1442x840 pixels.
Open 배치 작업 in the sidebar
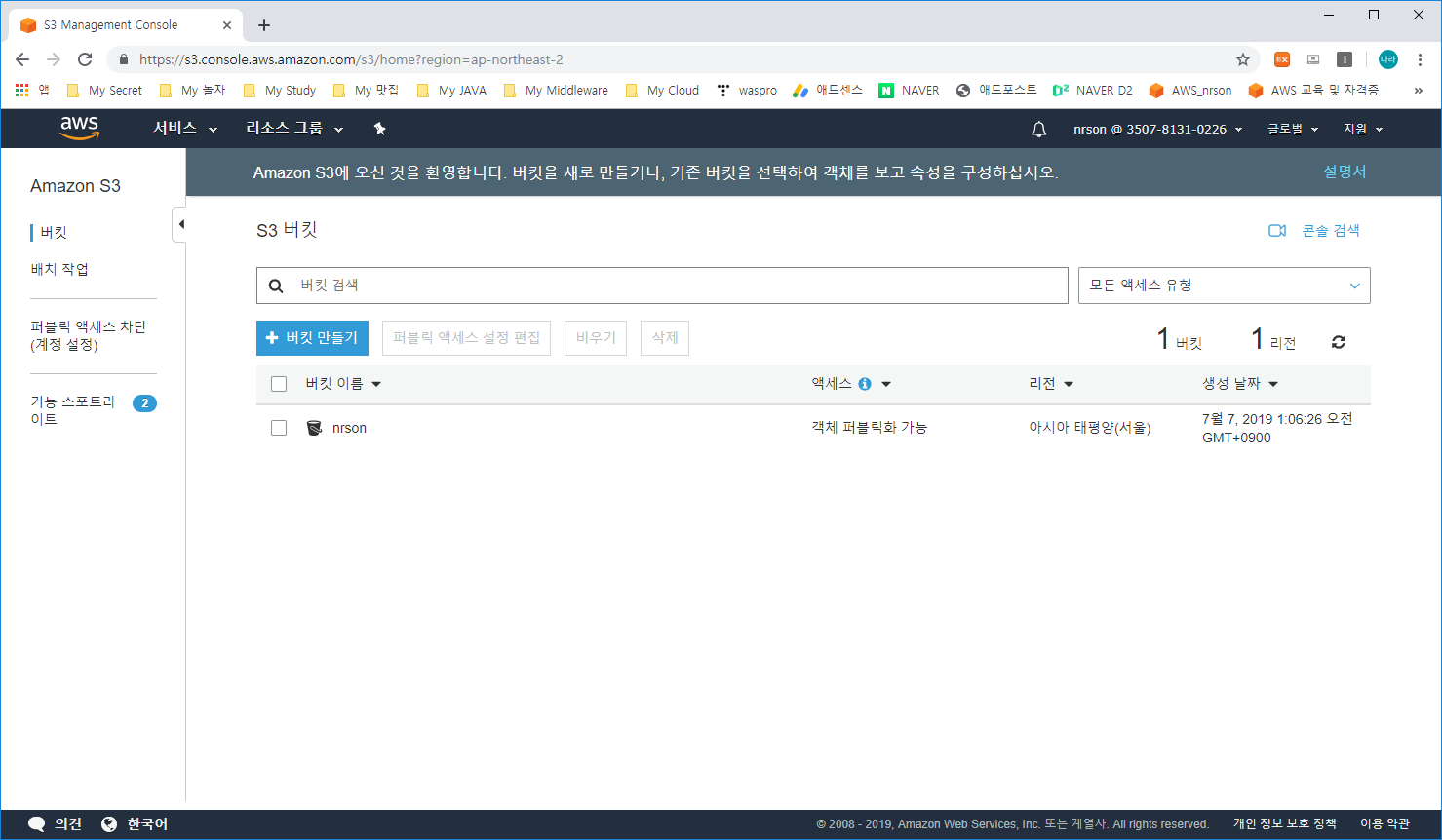59,269
